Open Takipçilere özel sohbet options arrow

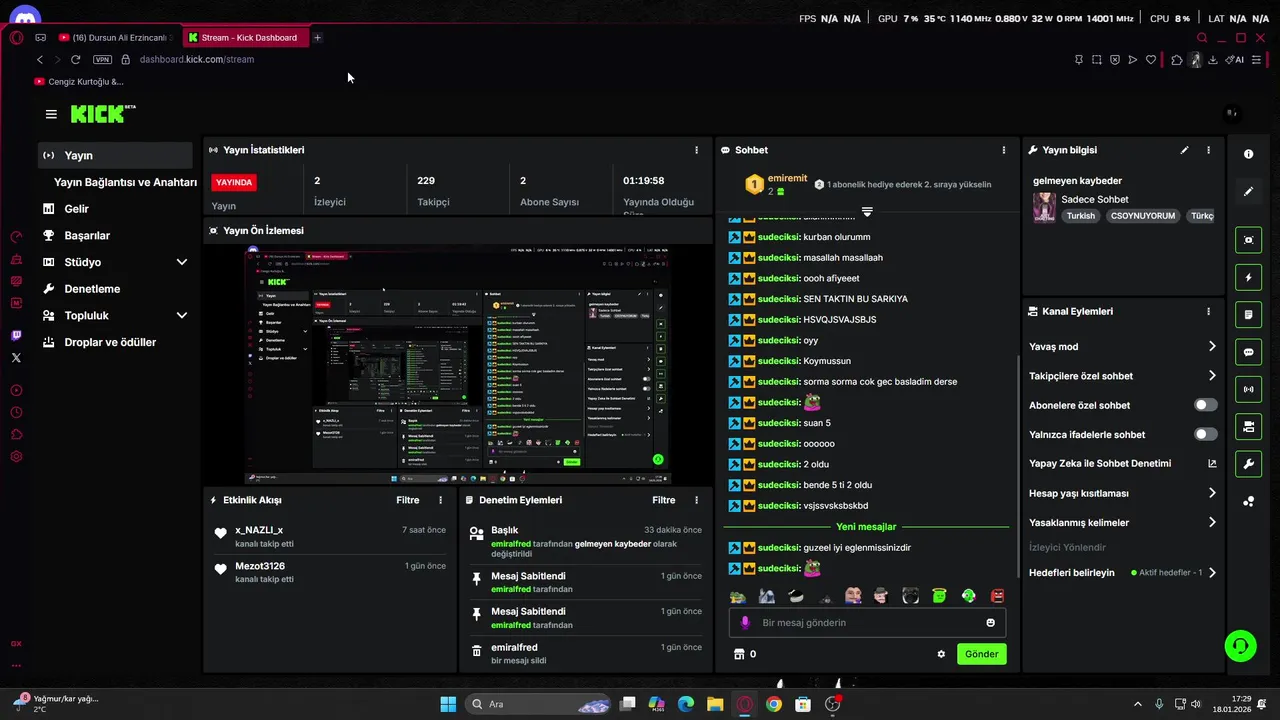pos(1212,376)
